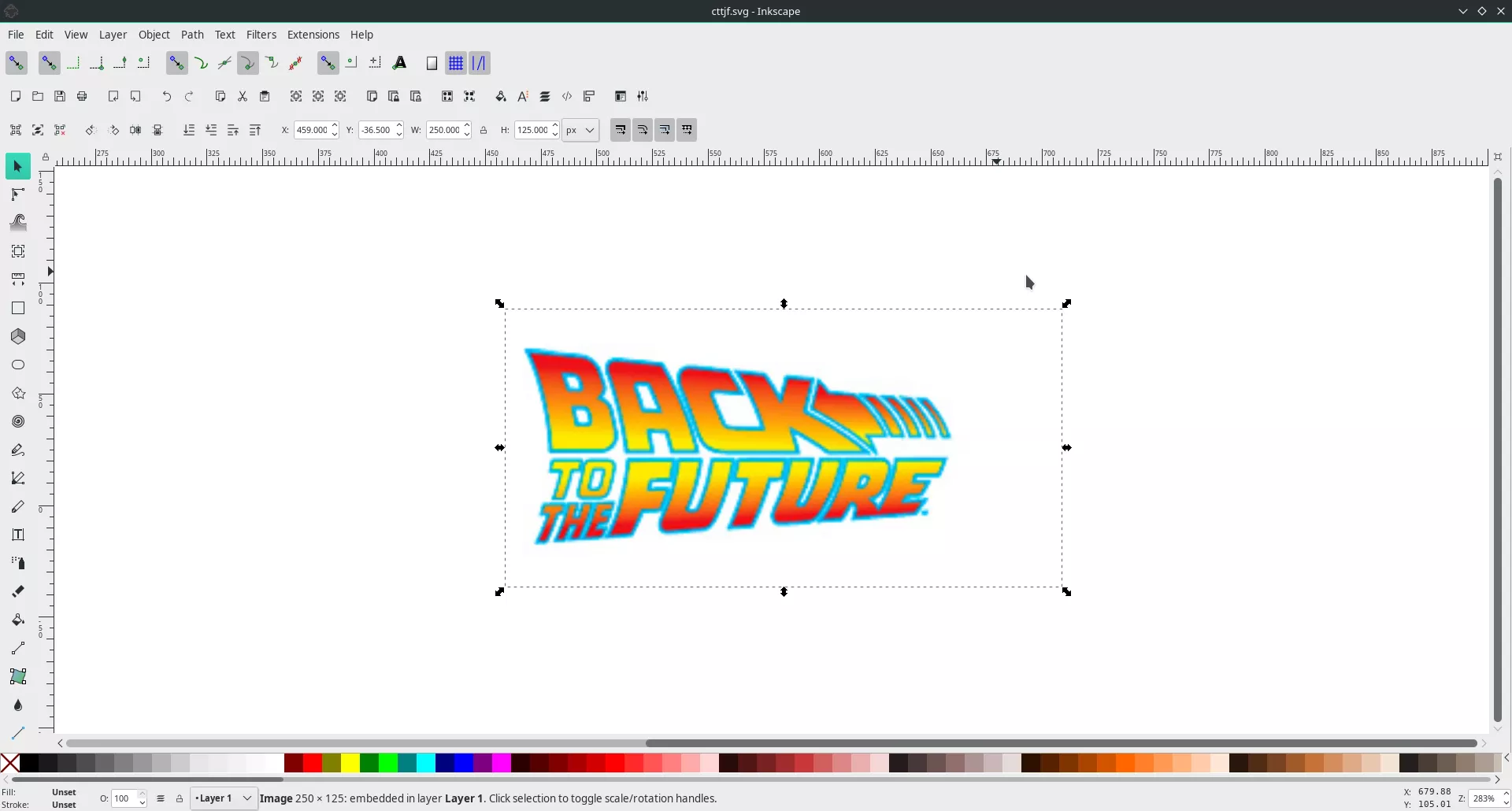This screenshot has height=811, width=1512.
Task: Click the horizontal canvas scrollbar
Action: 1061,743
